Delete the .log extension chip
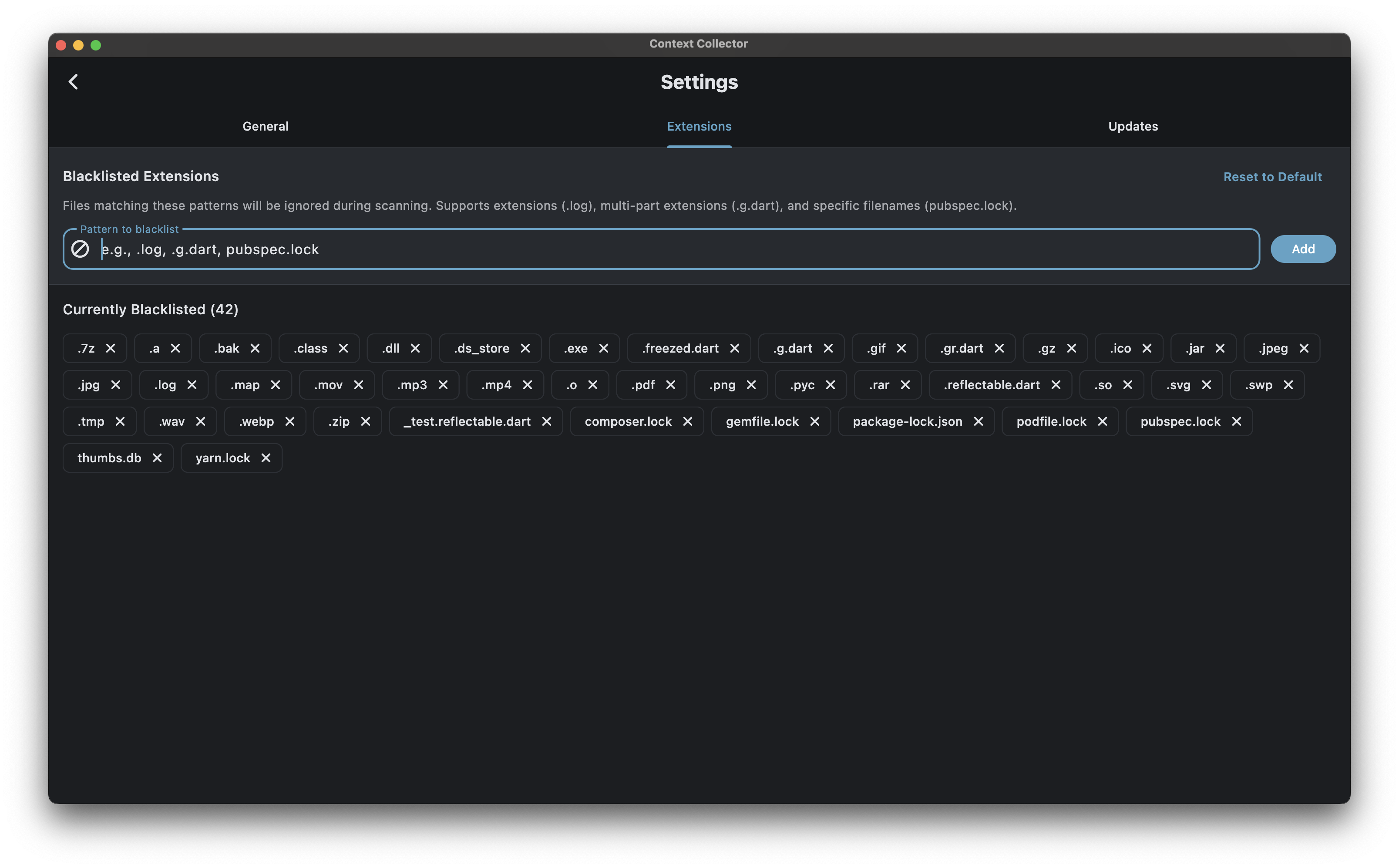 tap(192, 385)
